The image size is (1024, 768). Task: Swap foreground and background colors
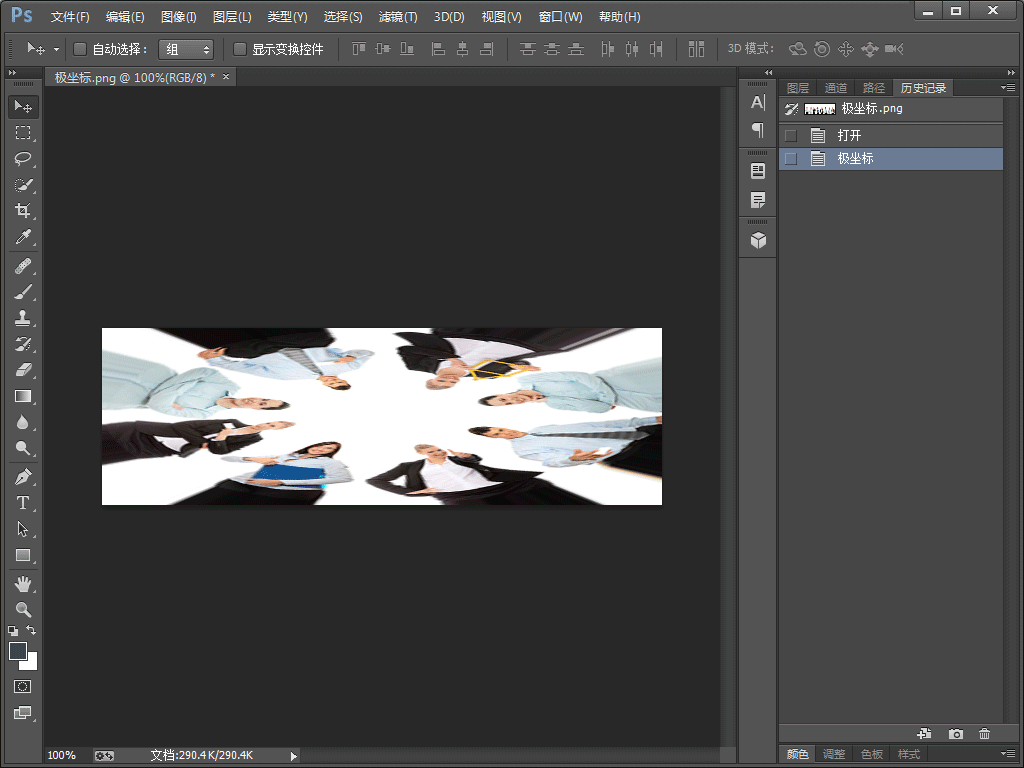pyautogui.click(x=31, y=630)
